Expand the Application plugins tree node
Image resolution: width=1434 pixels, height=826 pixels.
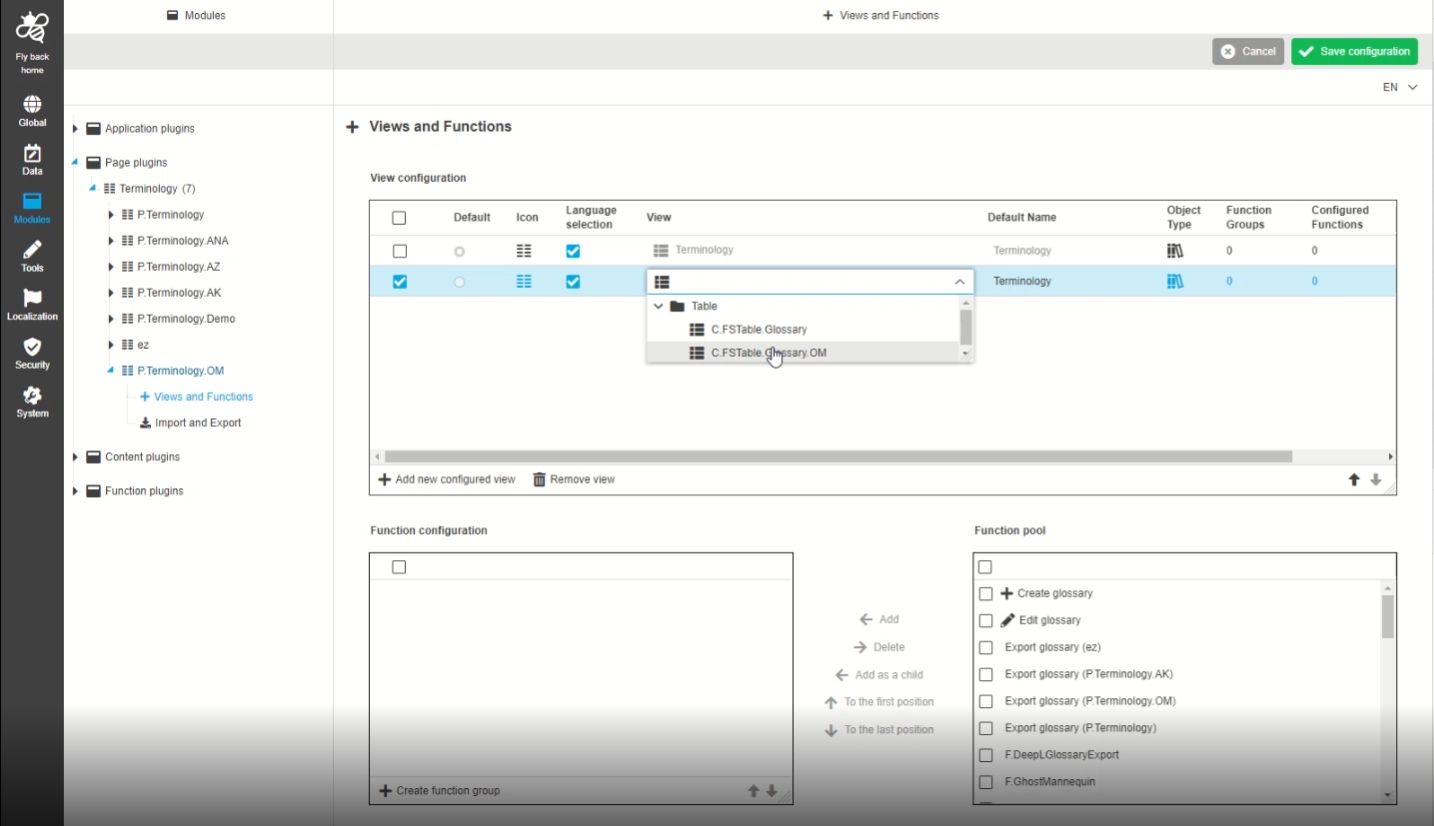click(75, 129)
